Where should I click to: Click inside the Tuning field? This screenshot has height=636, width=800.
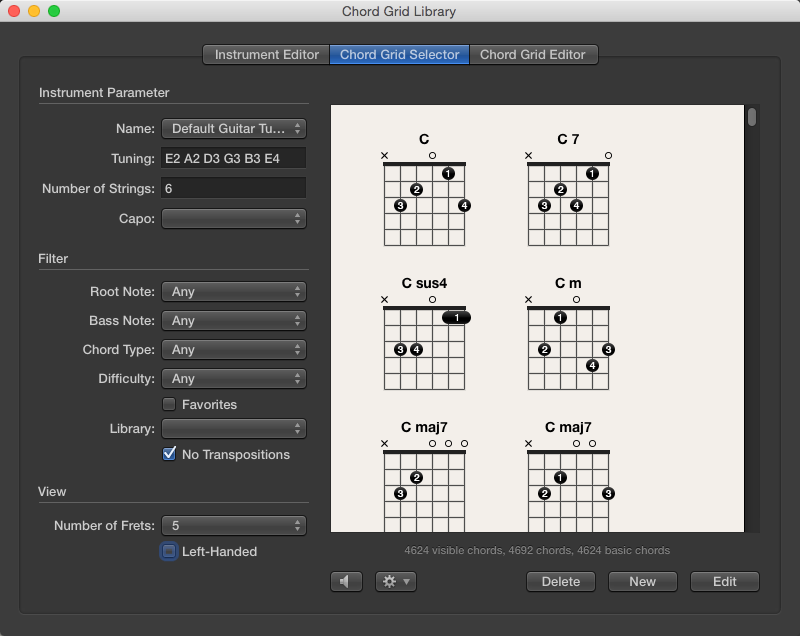click(x=233, y=157)
